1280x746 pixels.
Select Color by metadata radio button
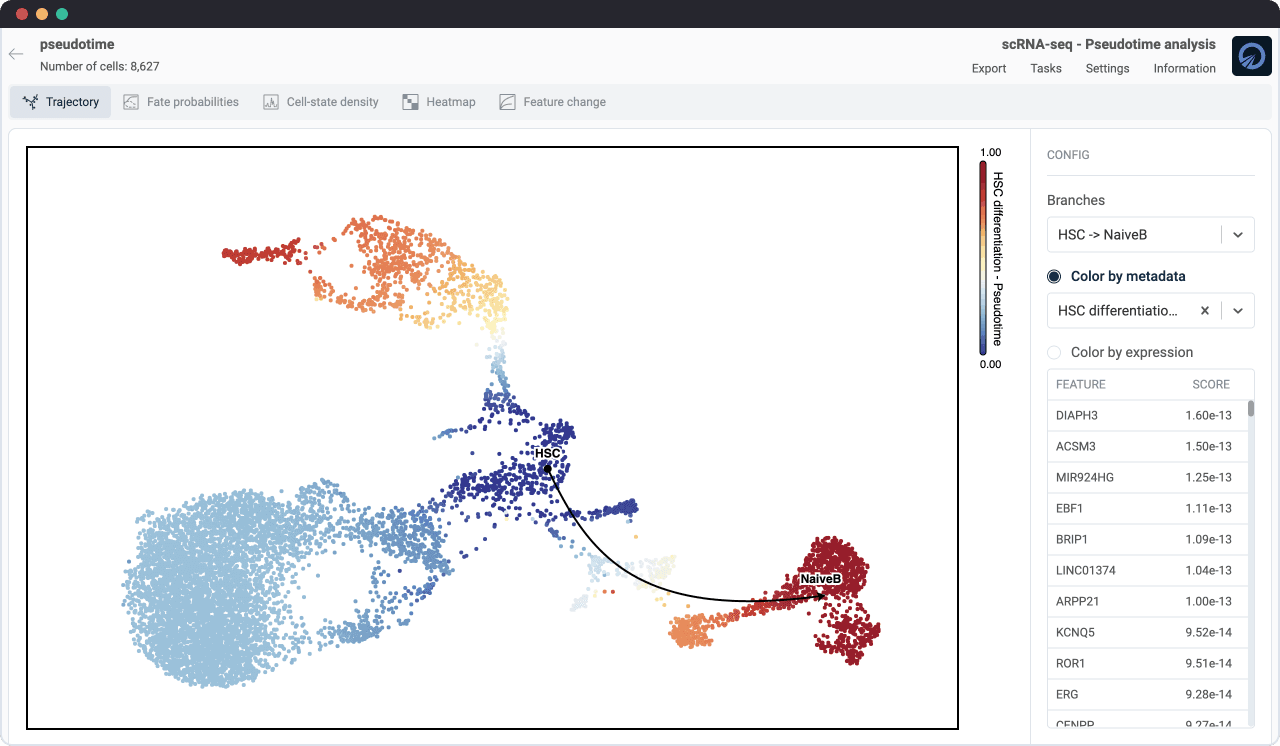pos(1054,276)
